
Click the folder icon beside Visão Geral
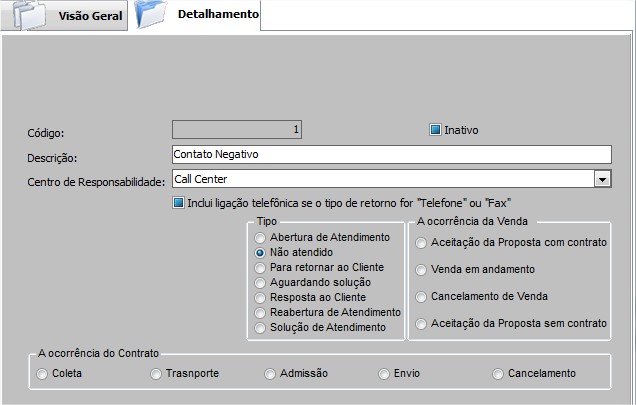[27, 16]
